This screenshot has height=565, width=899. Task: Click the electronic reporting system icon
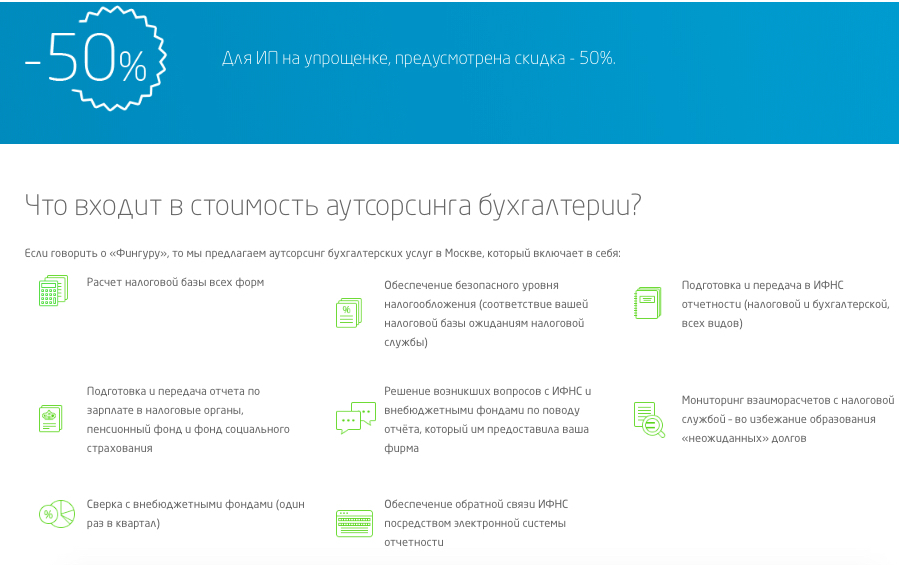(x=354, y=523)
